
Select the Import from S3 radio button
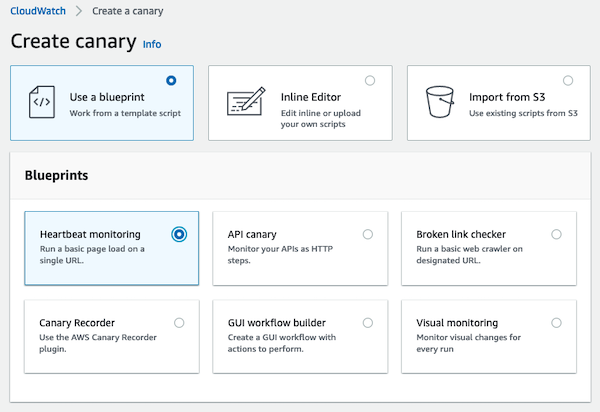[568, 81]
